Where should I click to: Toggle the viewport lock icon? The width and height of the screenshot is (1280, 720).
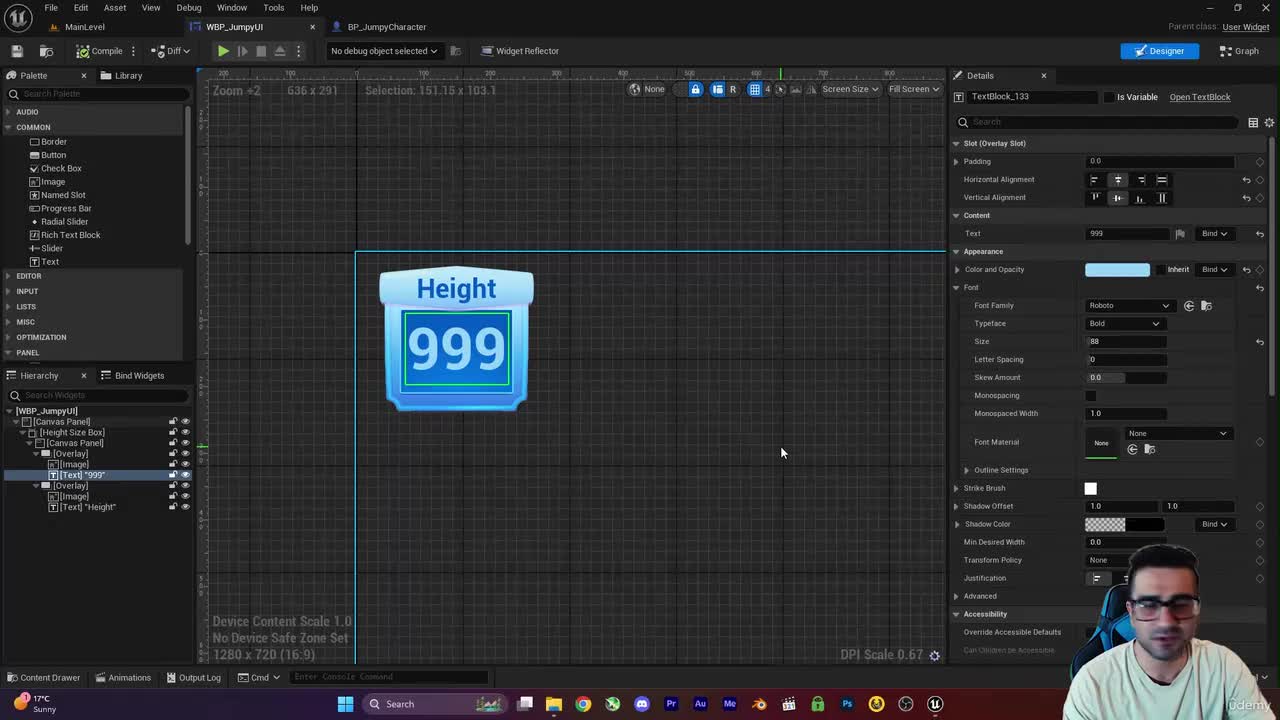pos(696,89)
